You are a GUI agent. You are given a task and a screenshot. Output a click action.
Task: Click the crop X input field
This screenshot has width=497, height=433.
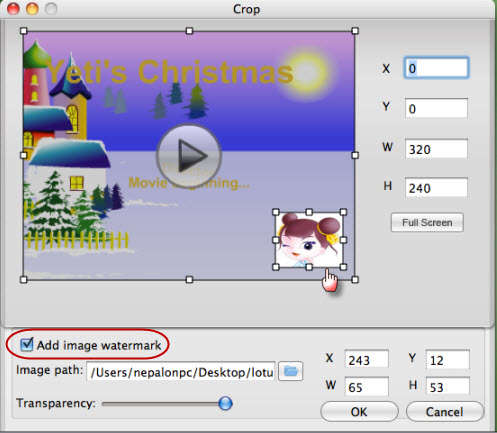point(436,68)
